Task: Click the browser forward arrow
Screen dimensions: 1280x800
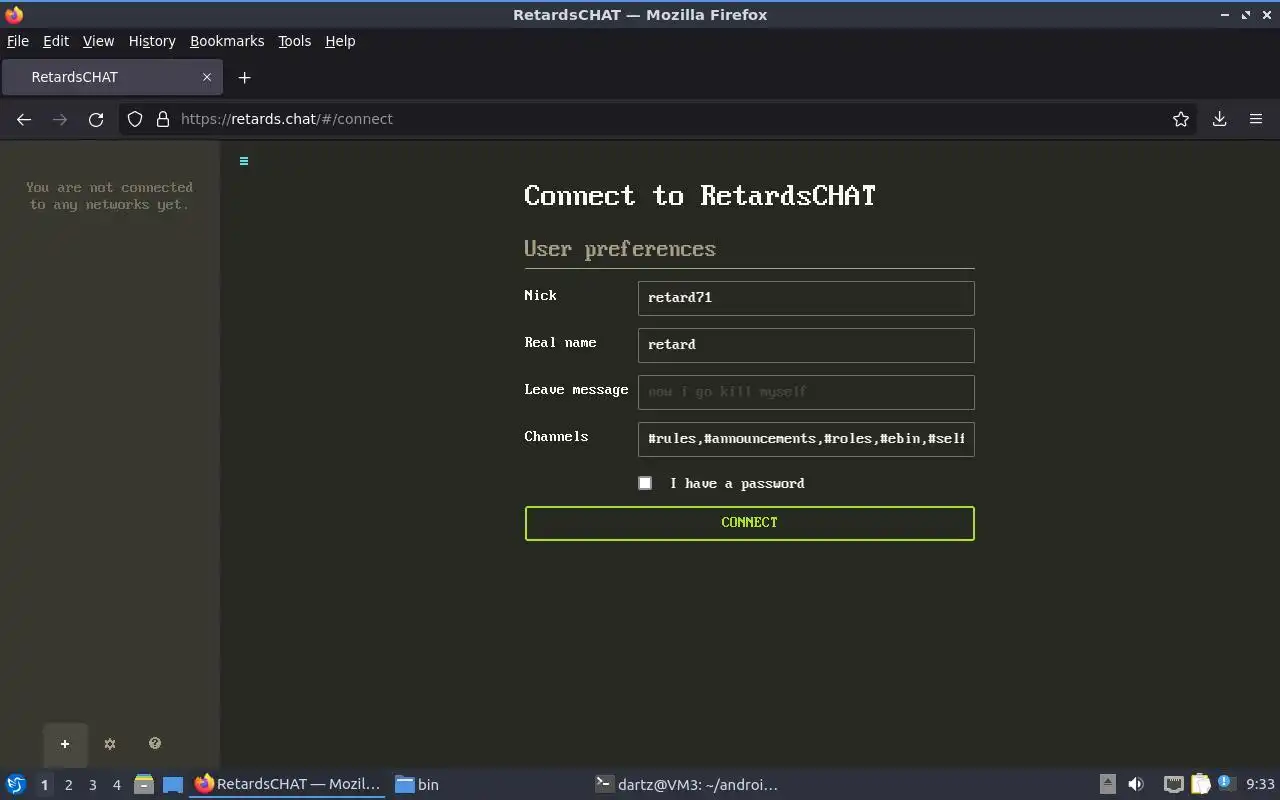Action: pos(60,119)
